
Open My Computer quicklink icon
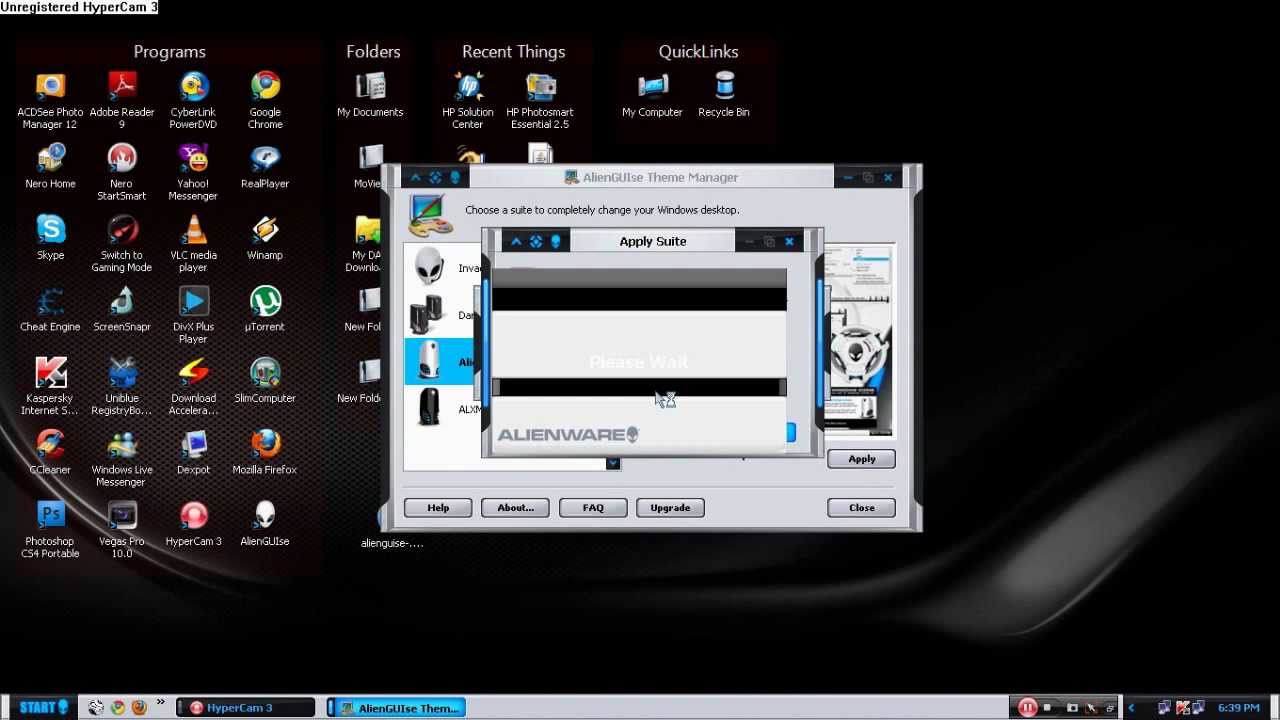[652, 95]
